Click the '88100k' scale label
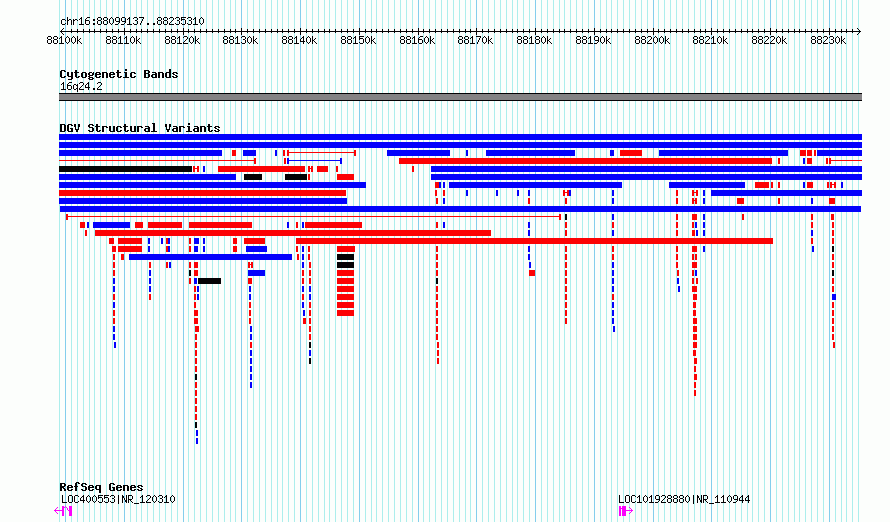Viewport: 890px width, 522px height. tap(64, 41)
